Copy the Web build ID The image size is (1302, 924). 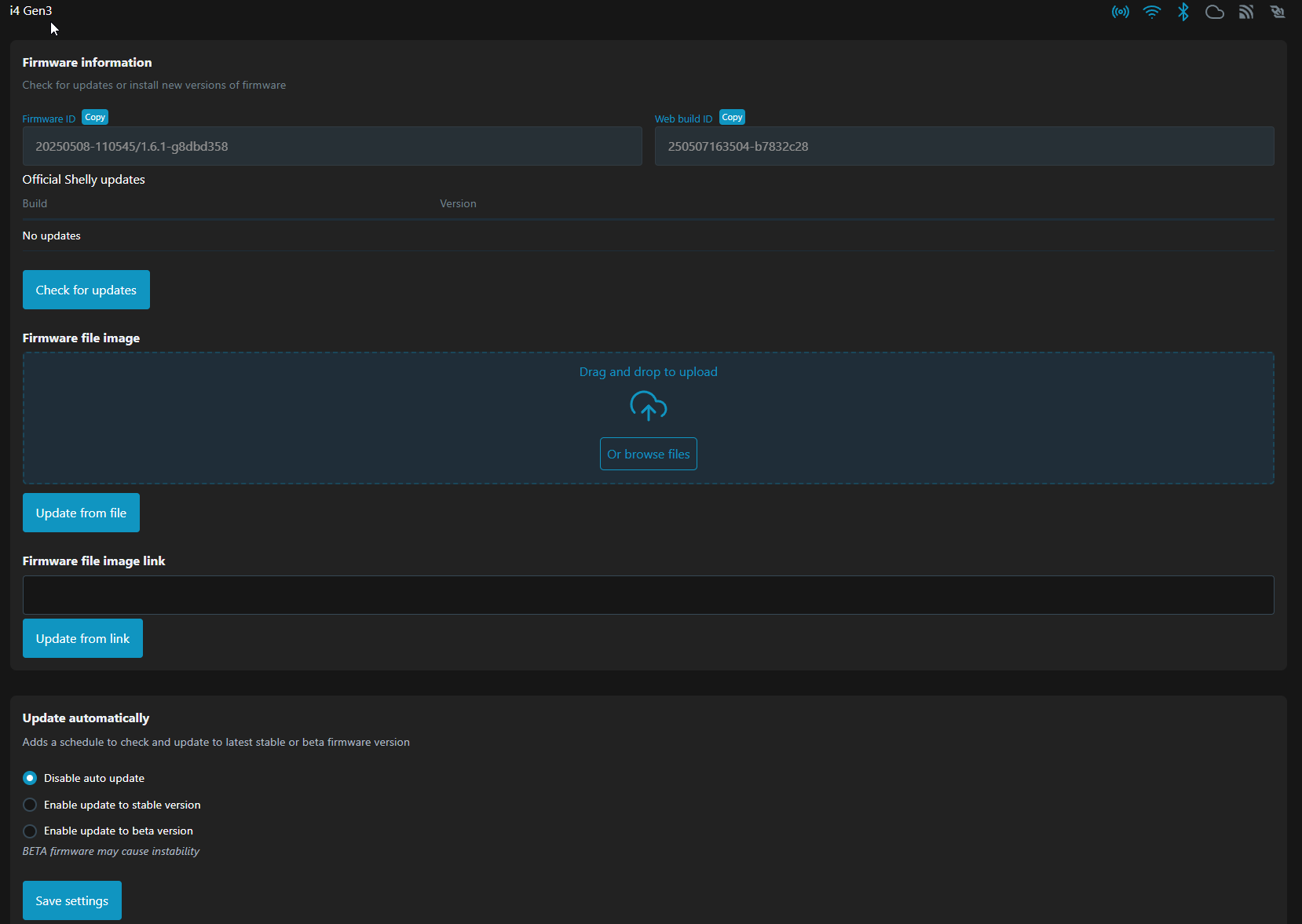pyautogui.click(x=732, y=117)
